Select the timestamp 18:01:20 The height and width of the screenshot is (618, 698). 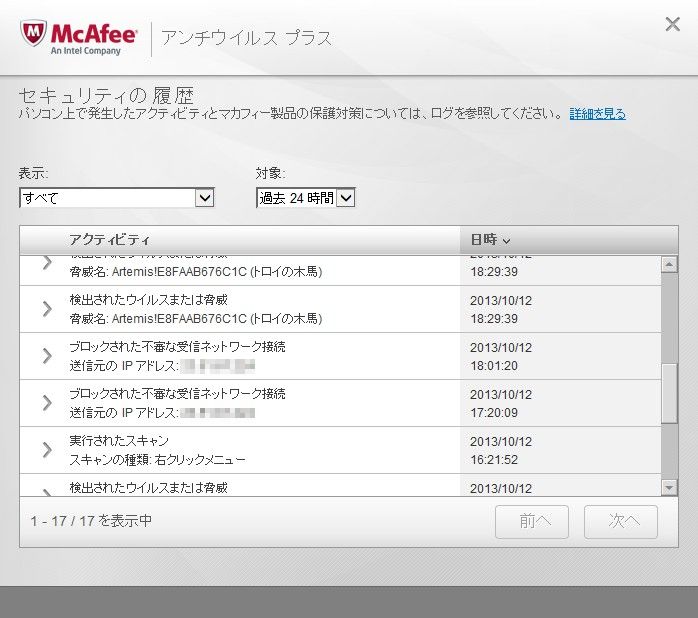[494, 366]
